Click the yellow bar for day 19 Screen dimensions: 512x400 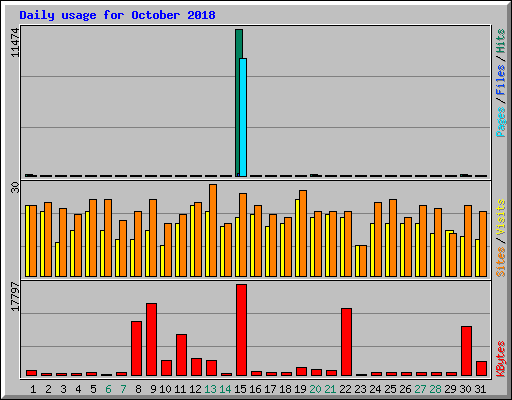(x=297, y=238)
